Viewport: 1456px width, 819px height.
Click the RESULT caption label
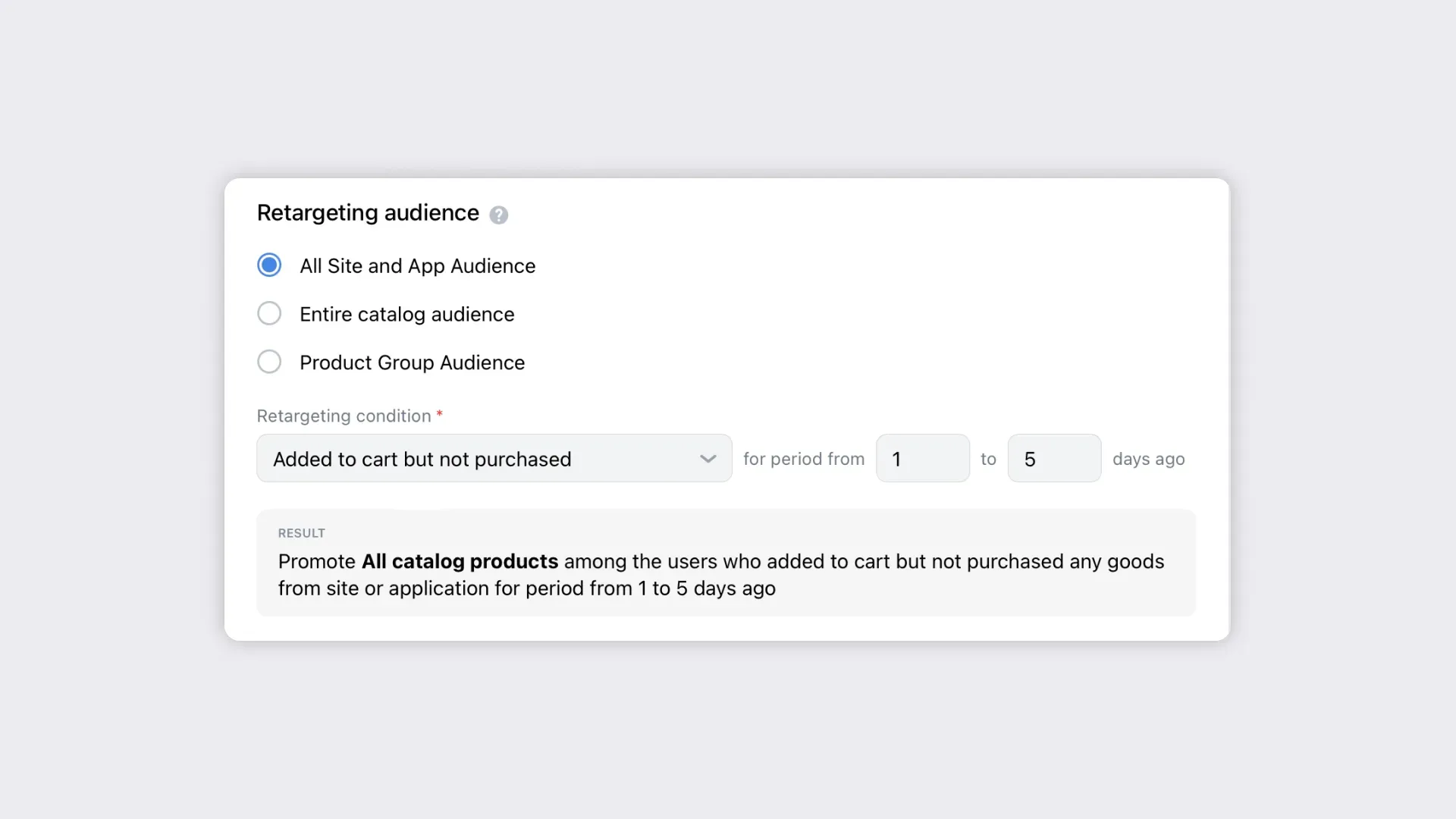coord(301,533)
